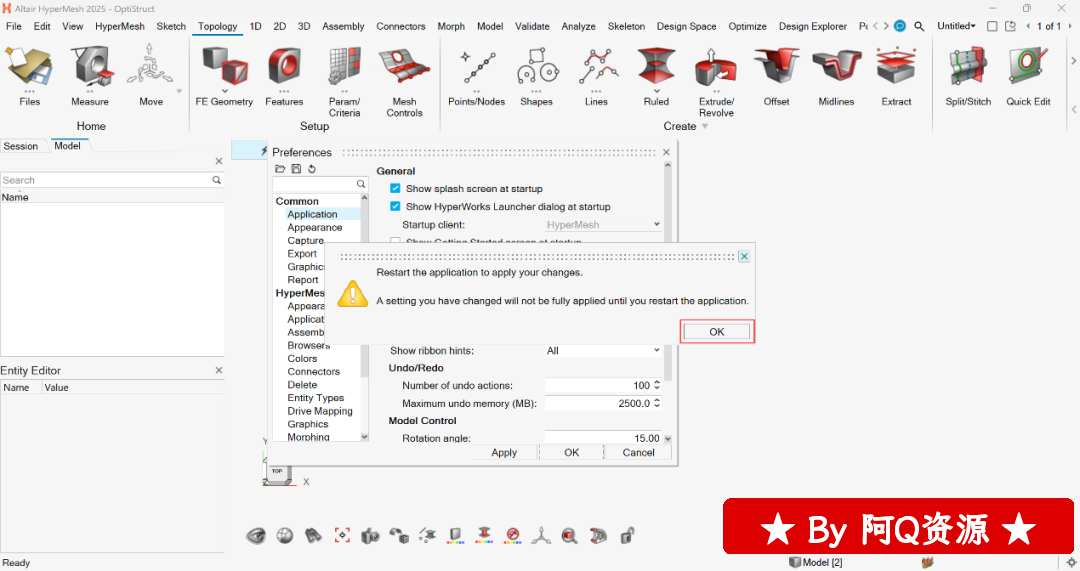Switch to the Assembly ribbon tab
Image resolution: width=1080 pixels, height=571 pixels.
[x=343, y=26]
